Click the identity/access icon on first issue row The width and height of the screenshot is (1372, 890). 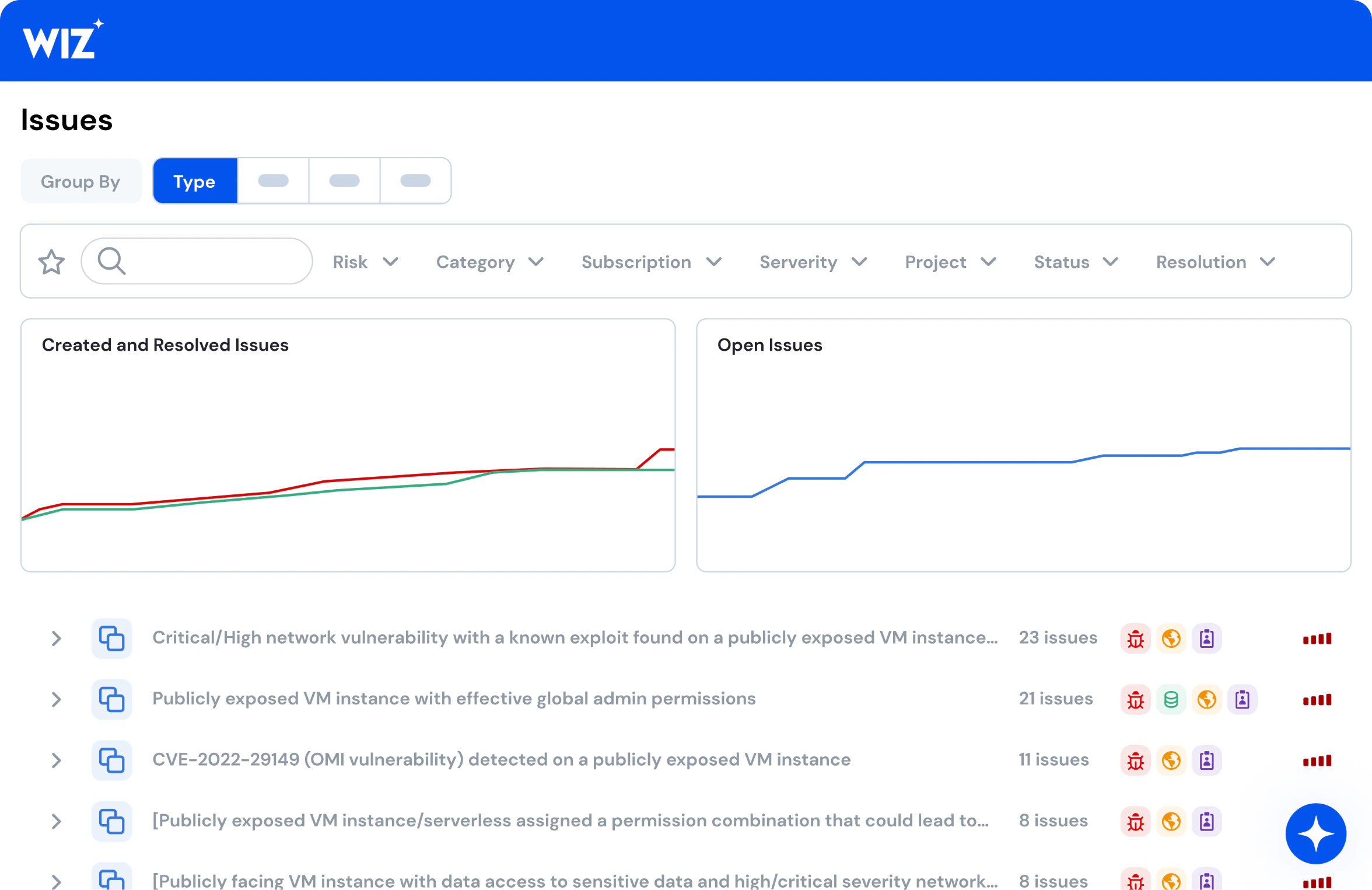[x=1206, y=638]
